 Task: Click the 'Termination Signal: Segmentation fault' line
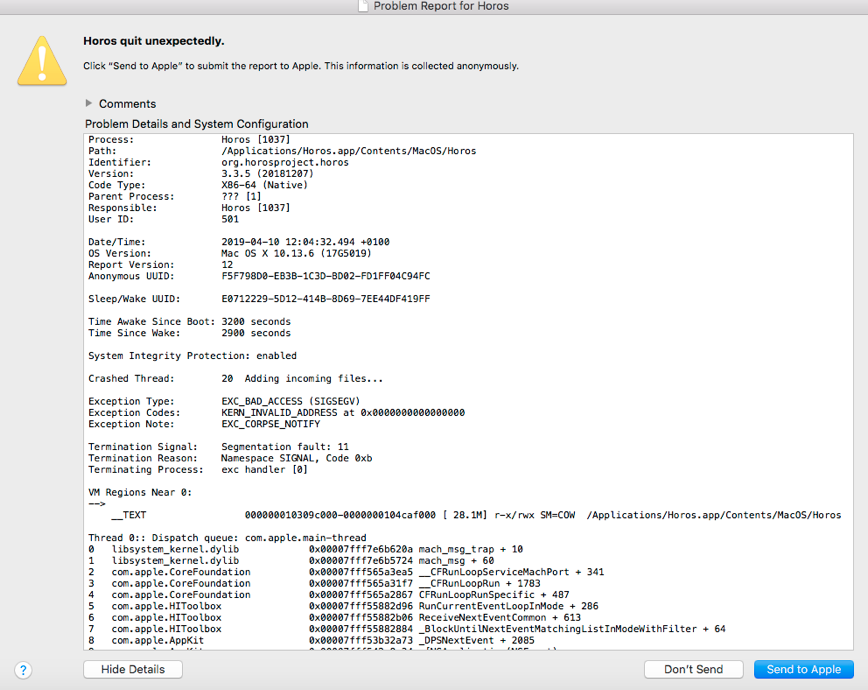click(230, 446)
